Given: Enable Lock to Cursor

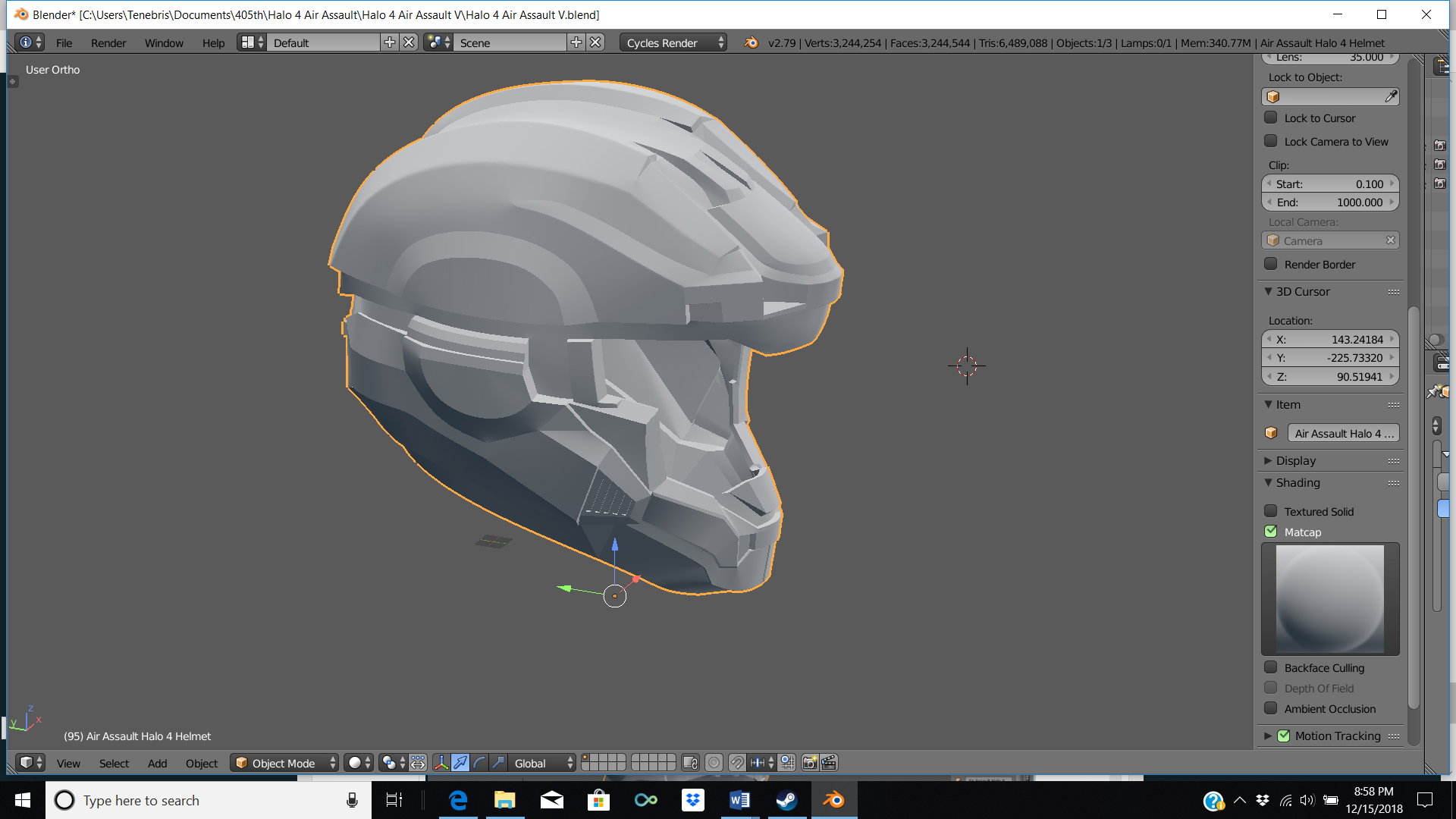Looking at the screenshot, I should point(1271,118).
